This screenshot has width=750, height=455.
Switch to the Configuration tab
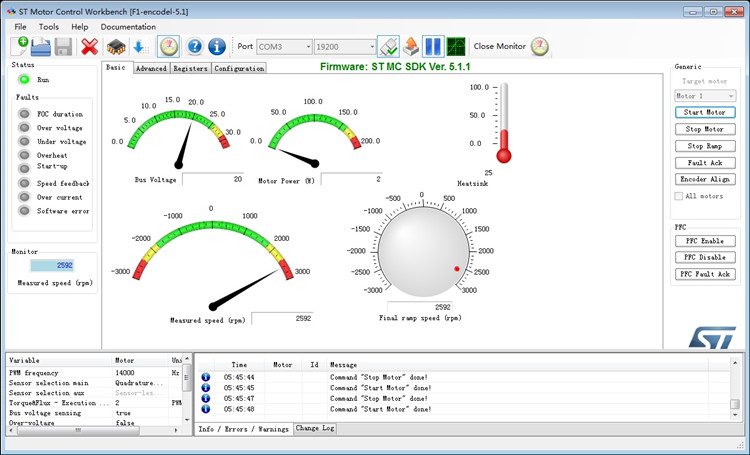coord(239,68)
